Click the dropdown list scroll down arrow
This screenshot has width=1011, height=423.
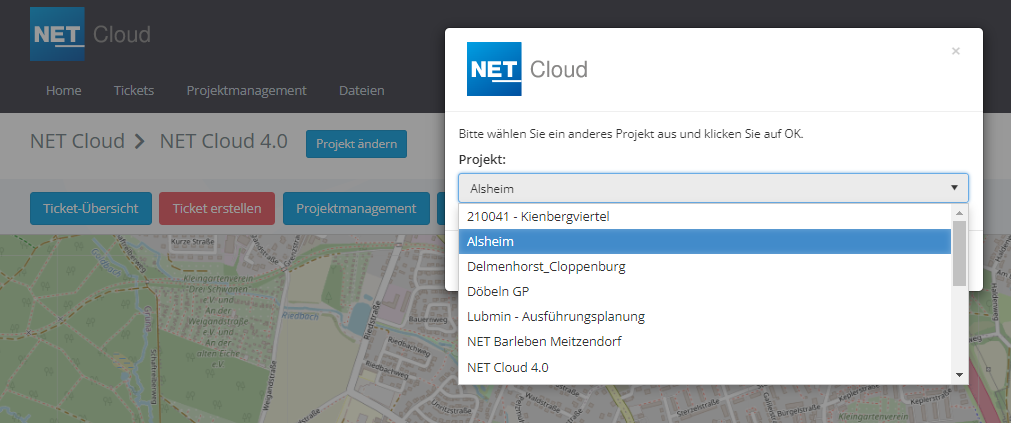point(959,375)
